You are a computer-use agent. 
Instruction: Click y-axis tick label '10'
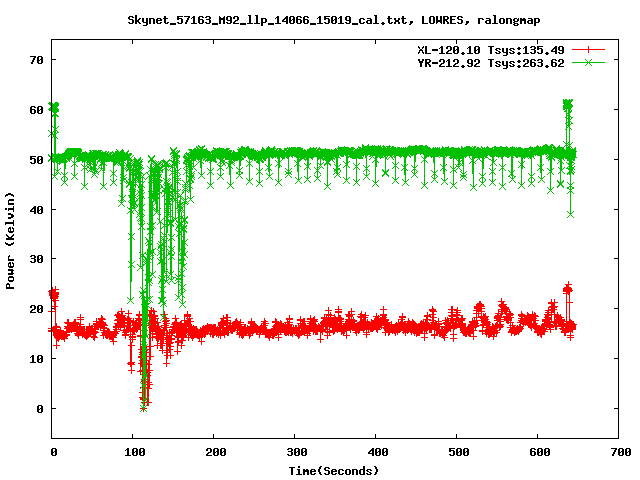coord(36,359)
